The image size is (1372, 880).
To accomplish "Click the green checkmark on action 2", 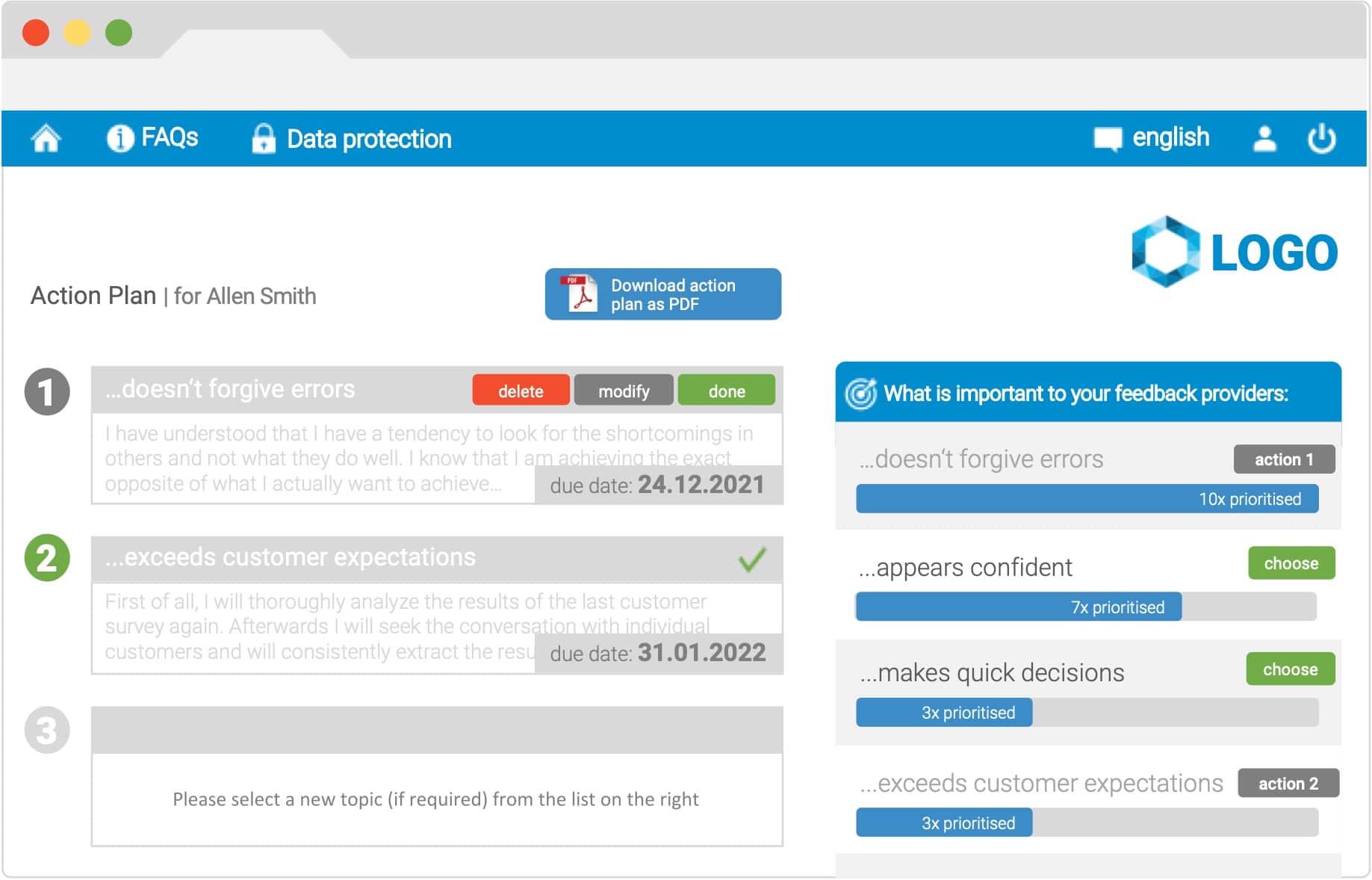I will 751,559.
